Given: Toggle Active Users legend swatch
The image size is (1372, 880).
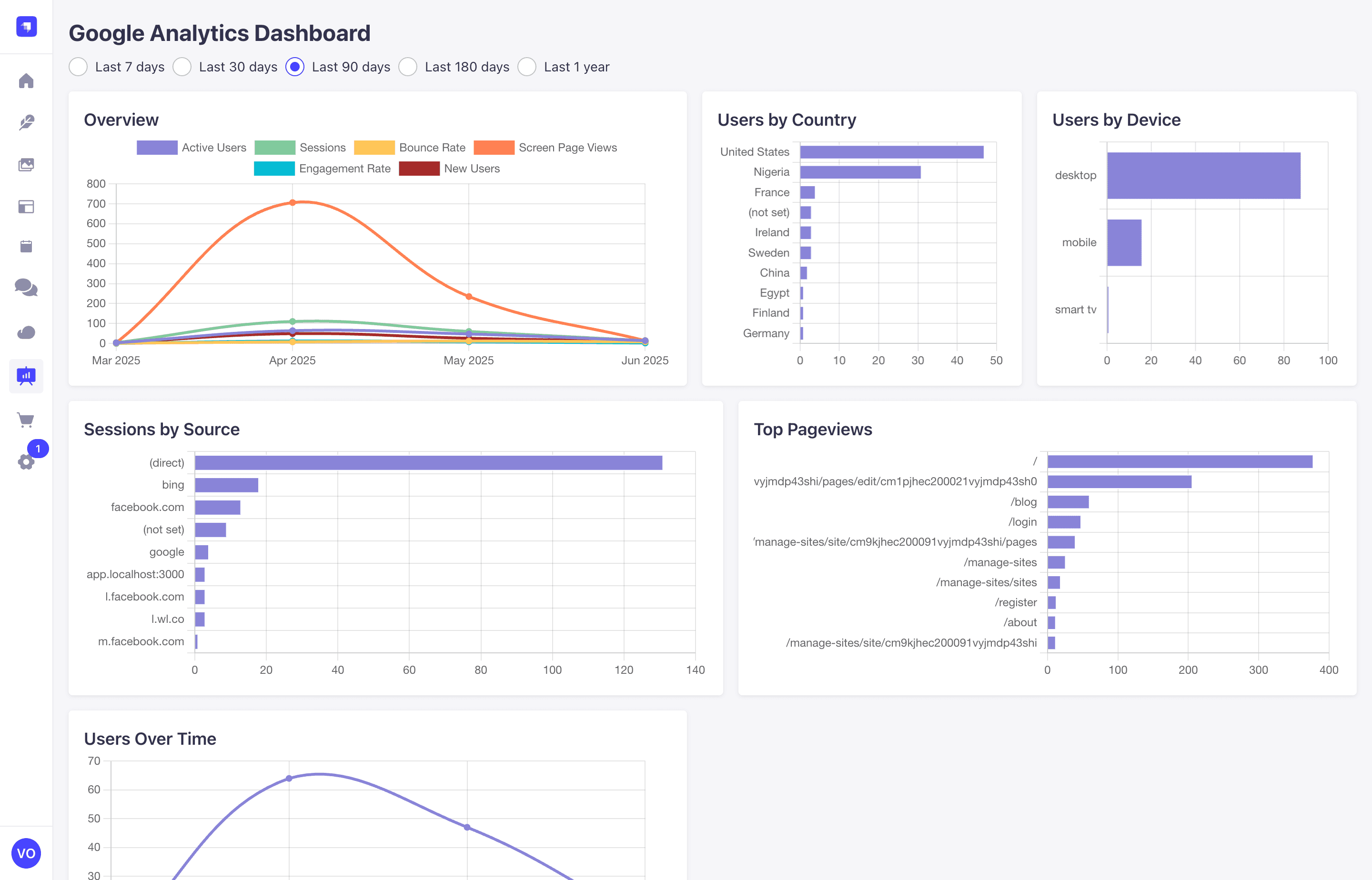Looking at the screenshot, I should [157, 148].
